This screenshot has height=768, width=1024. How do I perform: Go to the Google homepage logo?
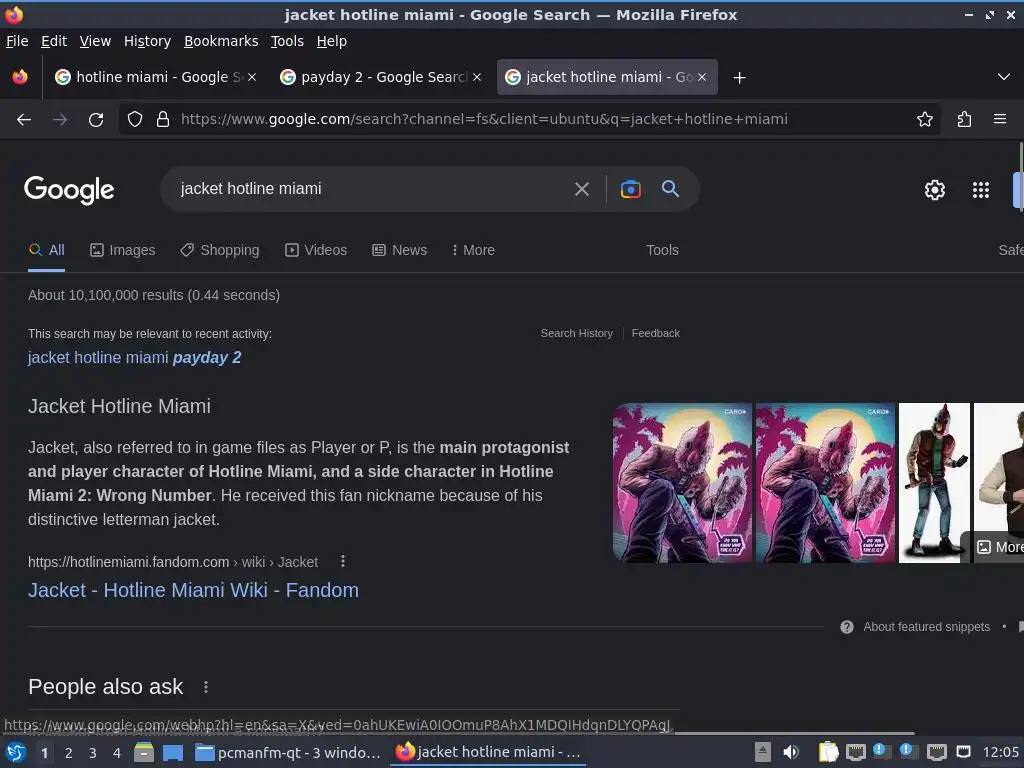click(69, 190)
